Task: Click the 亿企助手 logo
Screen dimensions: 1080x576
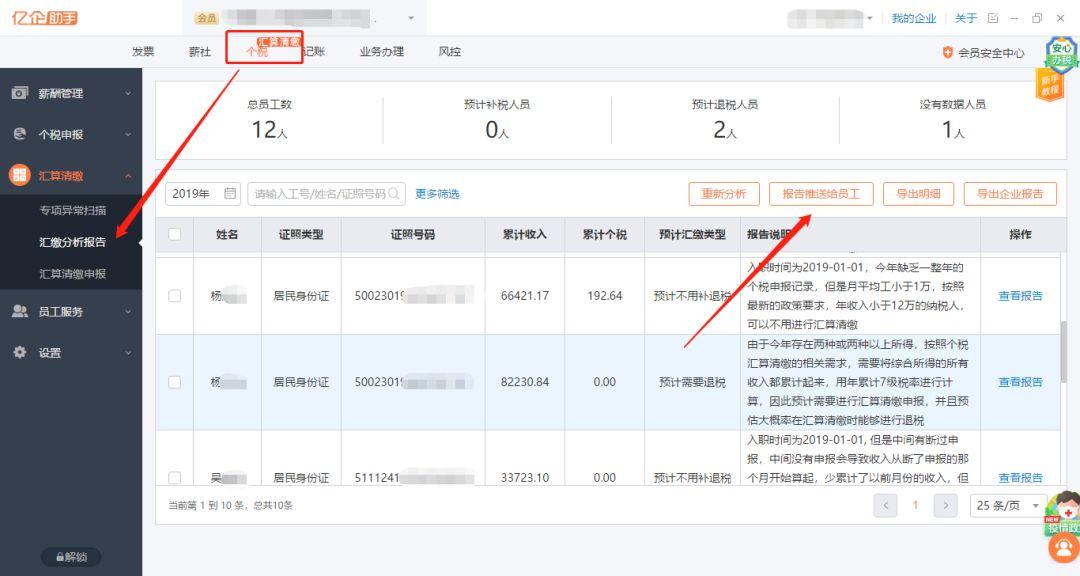Action: 44,18
